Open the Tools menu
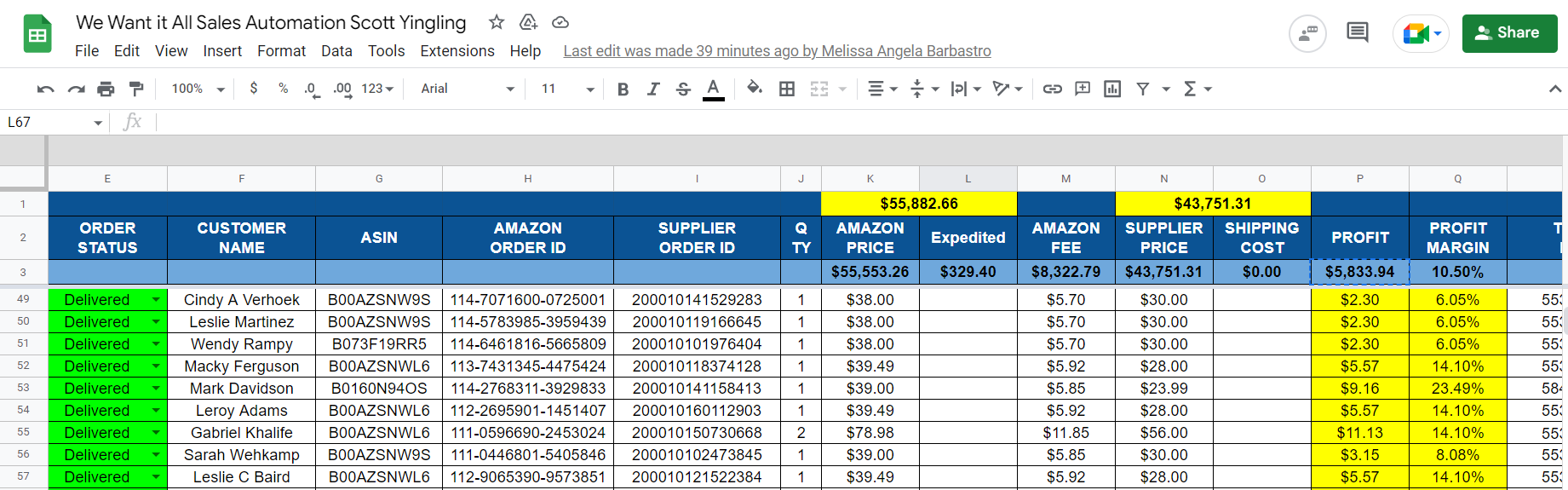This screenshot has width=1568, height=490. (x=386, y=51)
